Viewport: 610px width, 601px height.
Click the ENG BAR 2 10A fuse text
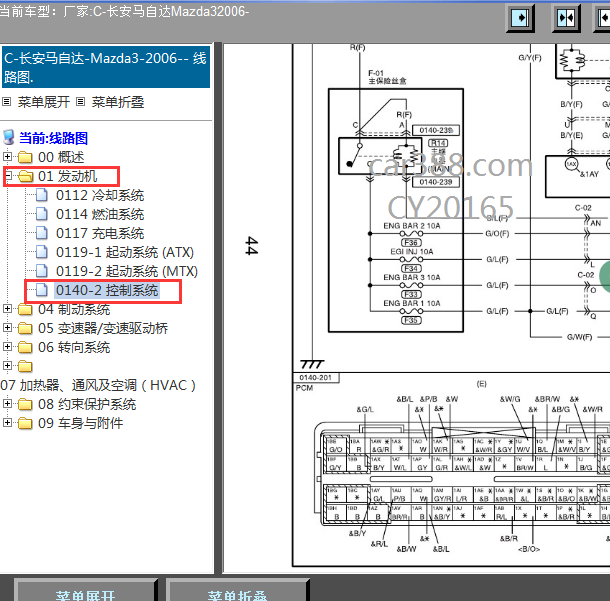412,226
